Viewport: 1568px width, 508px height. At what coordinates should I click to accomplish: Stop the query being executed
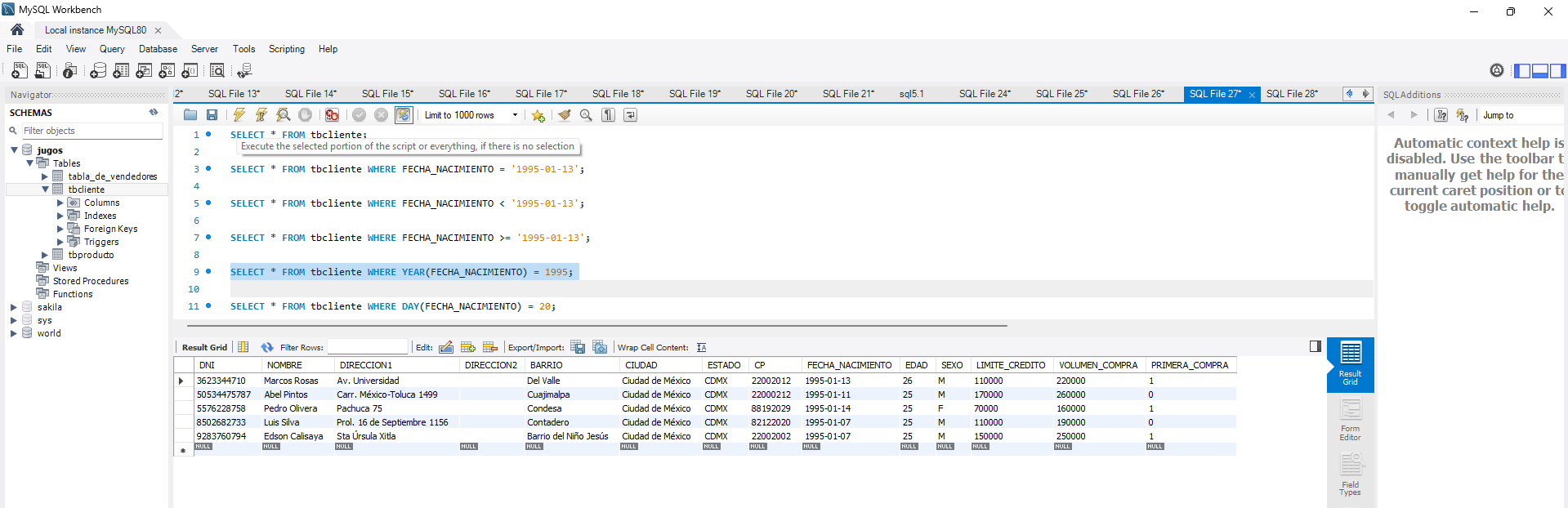pos(305,115)
